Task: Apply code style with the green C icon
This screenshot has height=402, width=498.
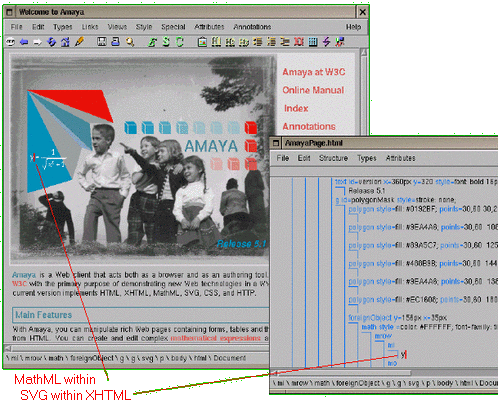Action: (180, 42)
